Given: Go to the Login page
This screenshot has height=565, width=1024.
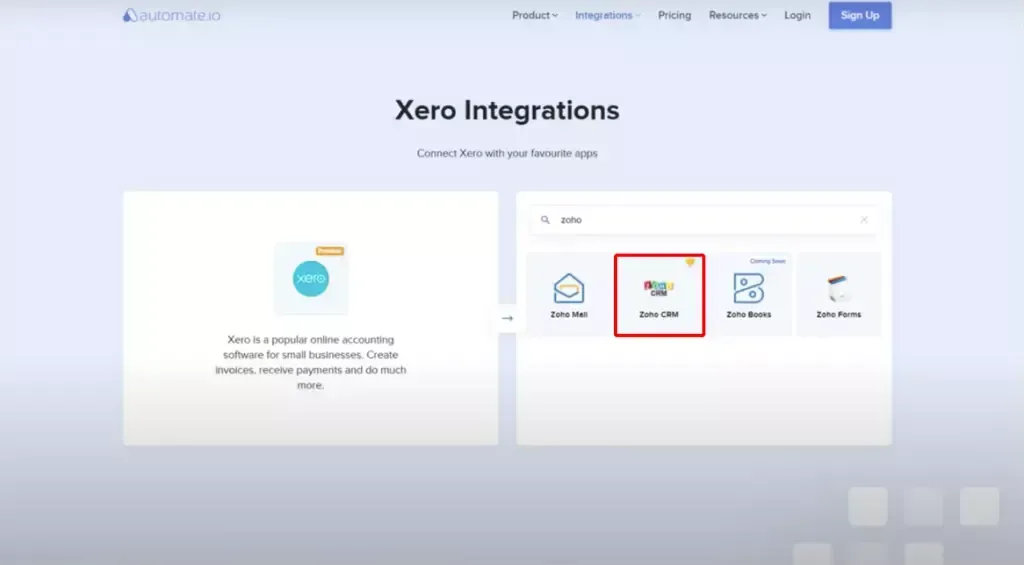Looking at the screenshot, I should pyautogui.click(x=797, y=15).
